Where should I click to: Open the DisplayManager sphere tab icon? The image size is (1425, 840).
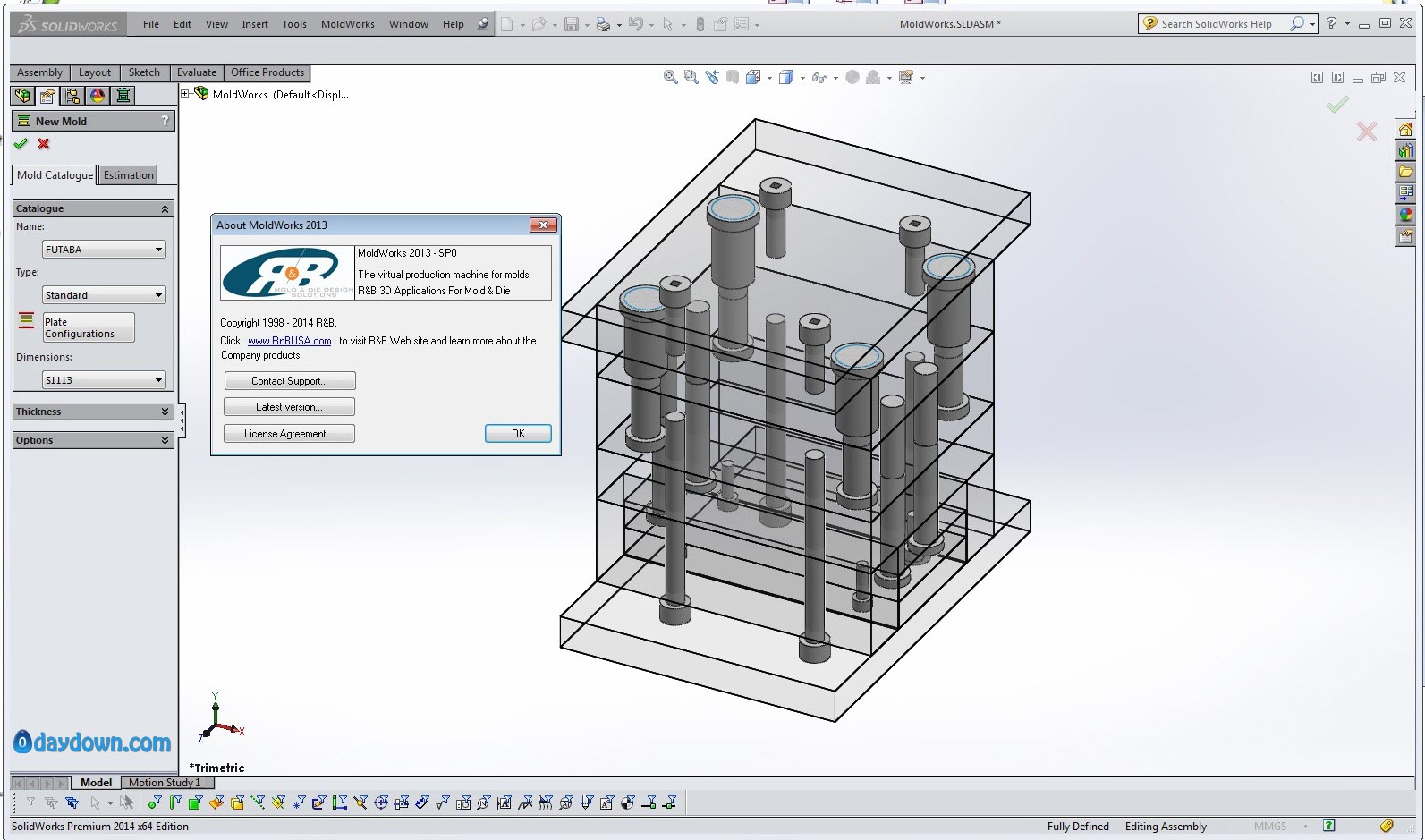click(98, 96)
